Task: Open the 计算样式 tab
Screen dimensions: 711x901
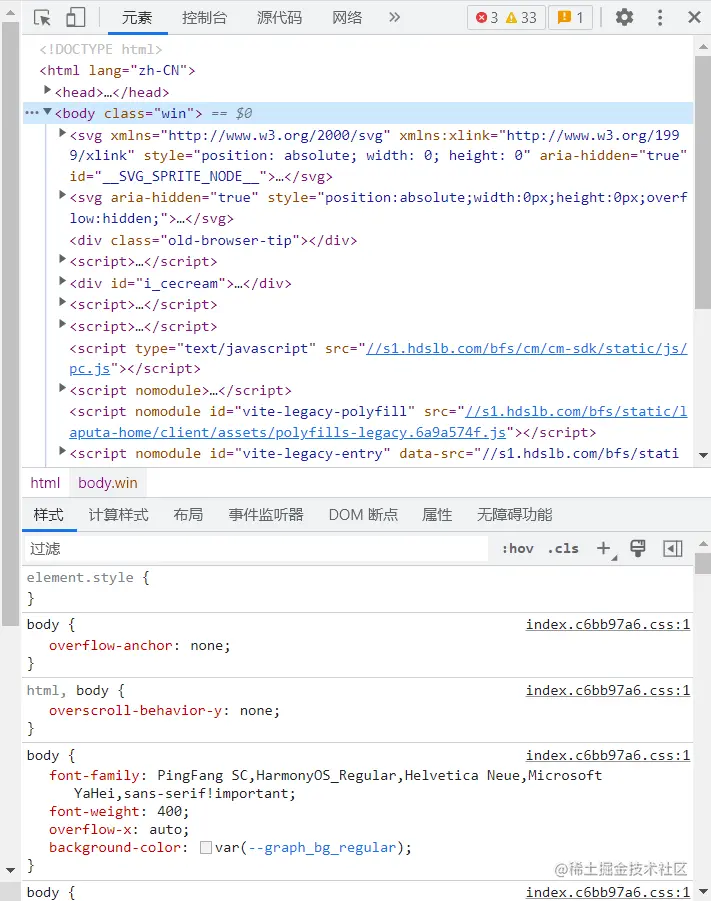Action: (118, 514)
